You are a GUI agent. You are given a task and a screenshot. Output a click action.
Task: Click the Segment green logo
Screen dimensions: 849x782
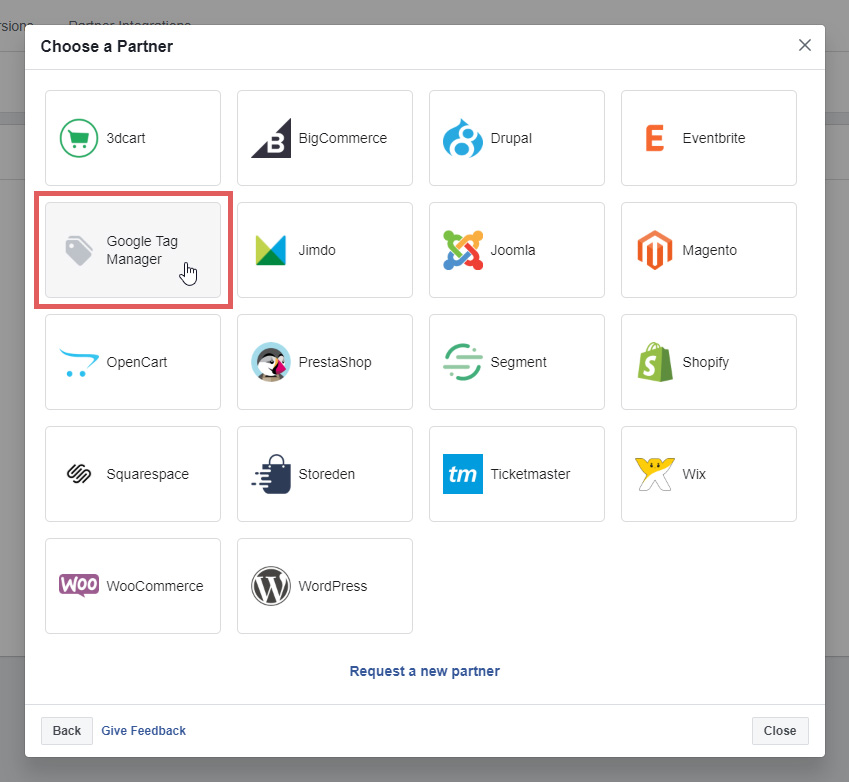(462, 362)
